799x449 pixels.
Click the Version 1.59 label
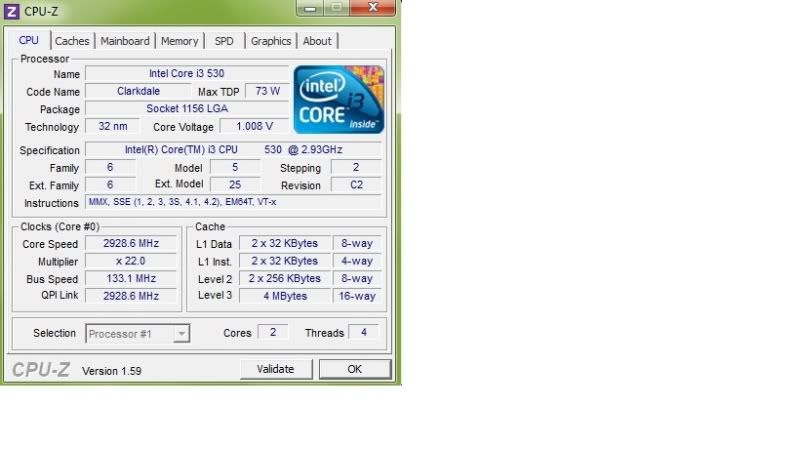click(112, 371)
